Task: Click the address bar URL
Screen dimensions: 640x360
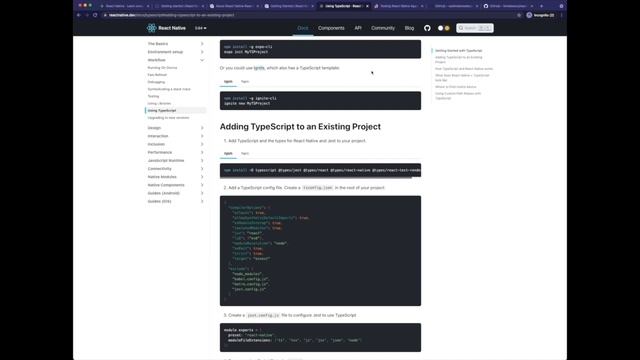Action: [171, 15]
